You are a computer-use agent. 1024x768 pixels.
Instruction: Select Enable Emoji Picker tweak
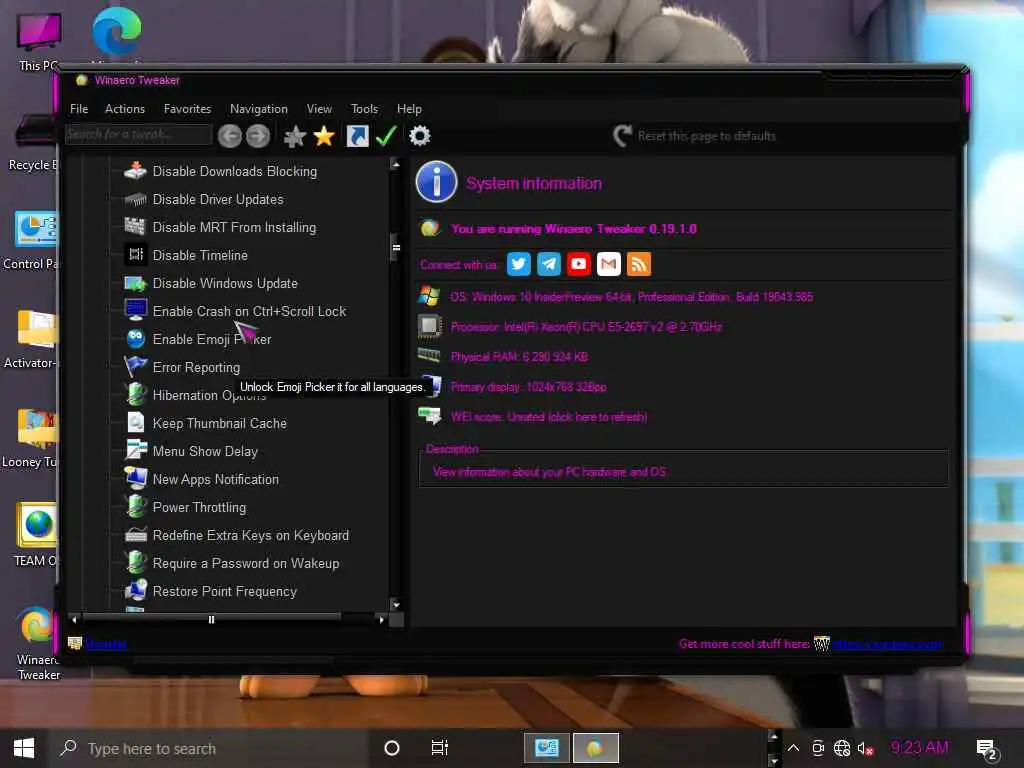point(212,340)
